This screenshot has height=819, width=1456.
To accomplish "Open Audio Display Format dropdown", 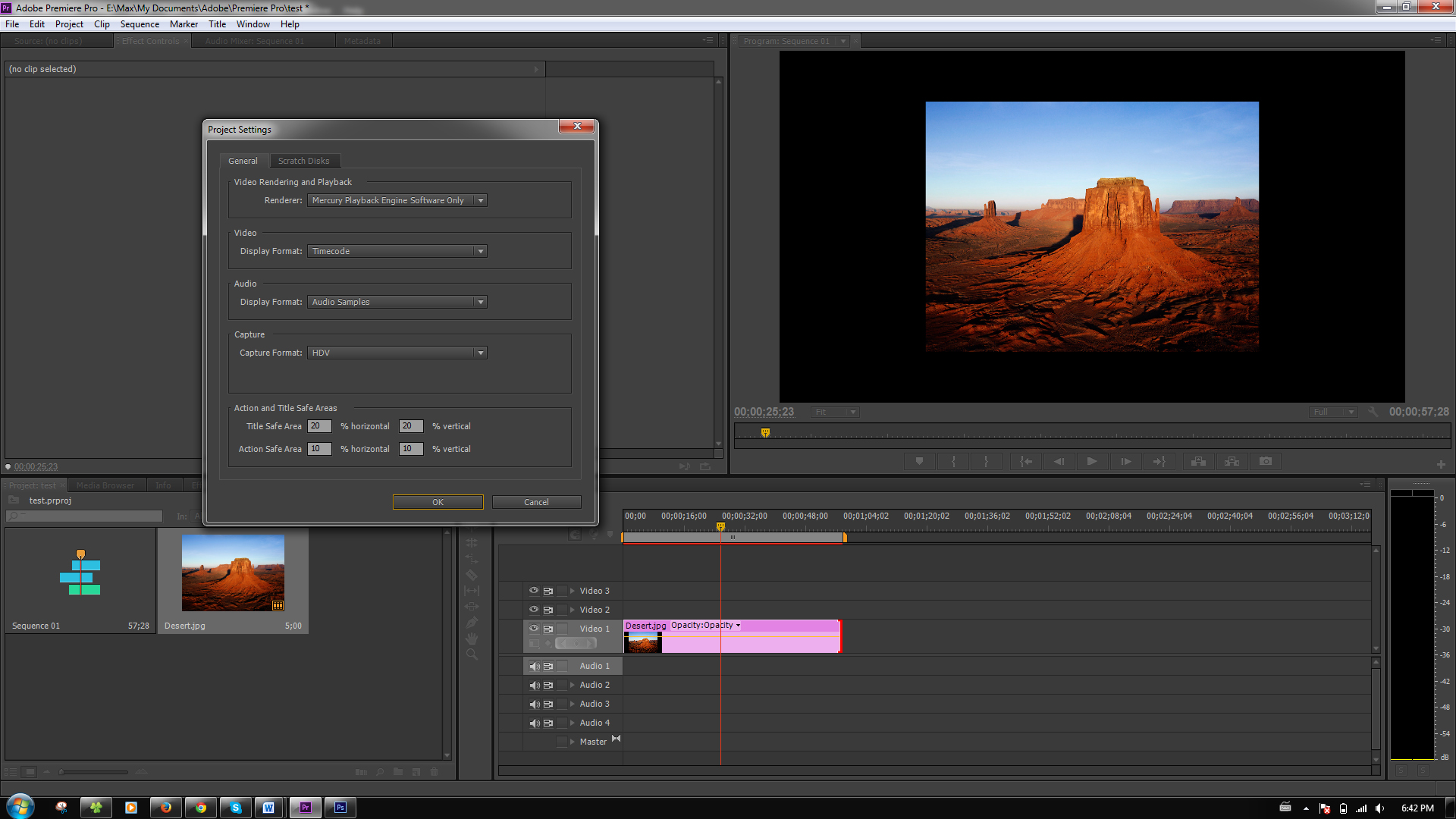I will coord(480,301).
